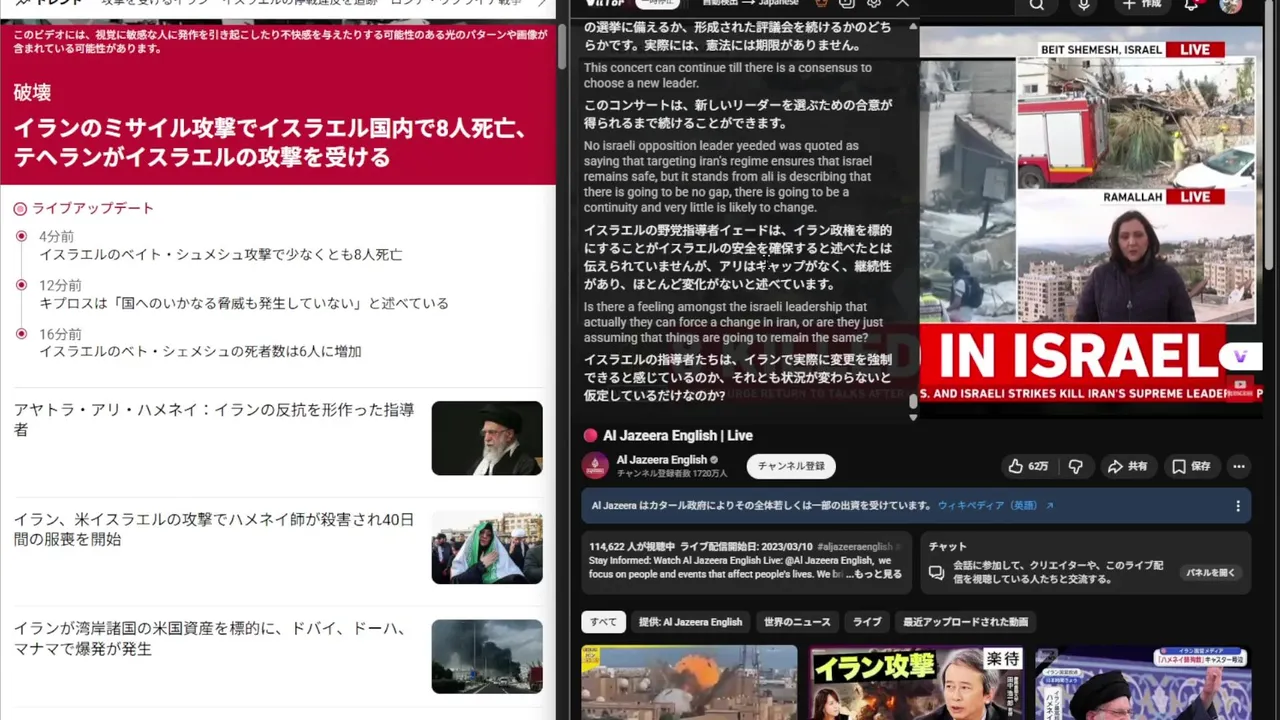Image resolution: width=1280 pixels, height=720 pixels.
Task: Click the main headline about Iran missile attack
Action: pyautogui.click(x=270, y=143)
